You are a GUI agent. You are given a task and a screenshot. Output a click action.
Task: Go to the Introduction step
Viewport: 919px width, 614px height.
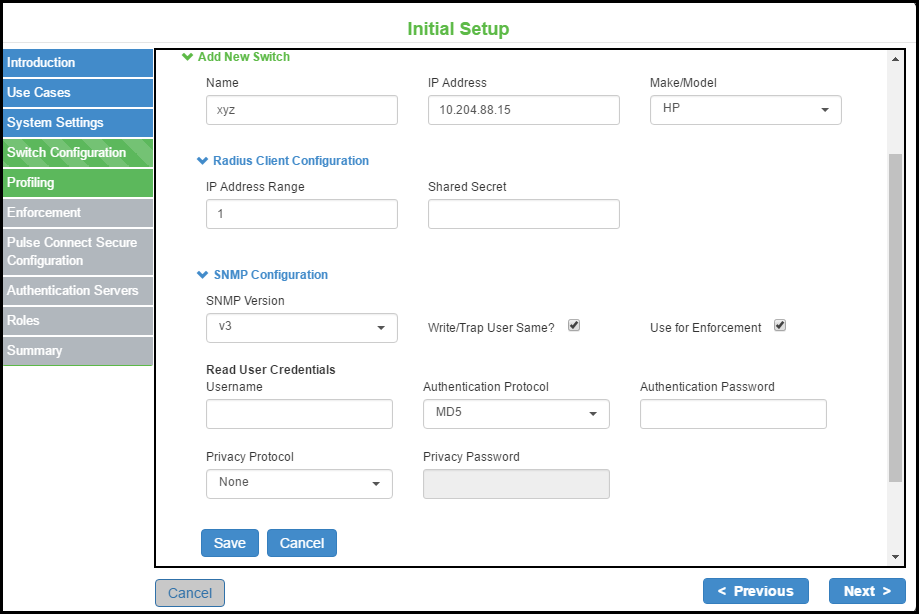click(78, 63)
